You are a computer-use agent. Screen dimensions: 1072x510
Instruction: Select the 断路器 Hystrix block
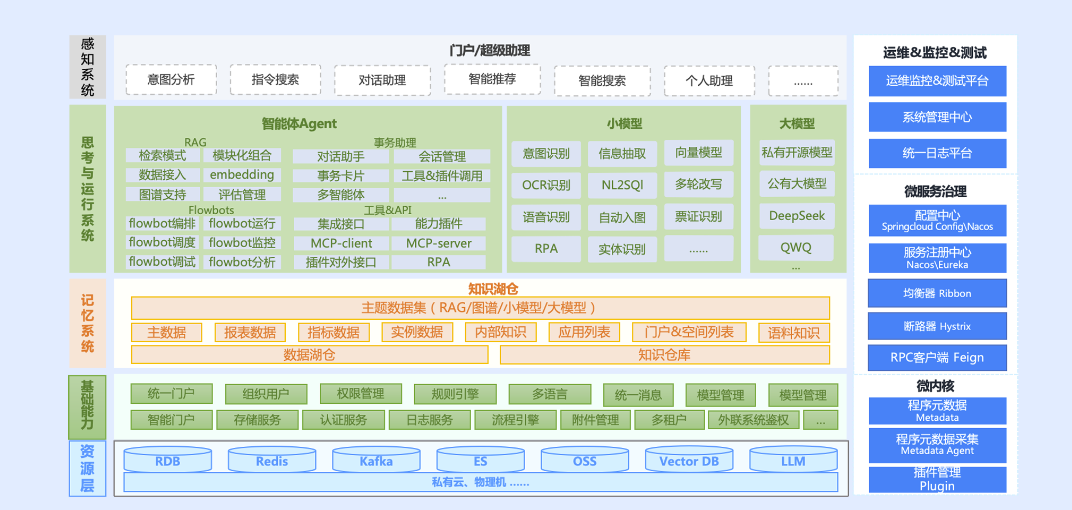click(x=937, y=326)
